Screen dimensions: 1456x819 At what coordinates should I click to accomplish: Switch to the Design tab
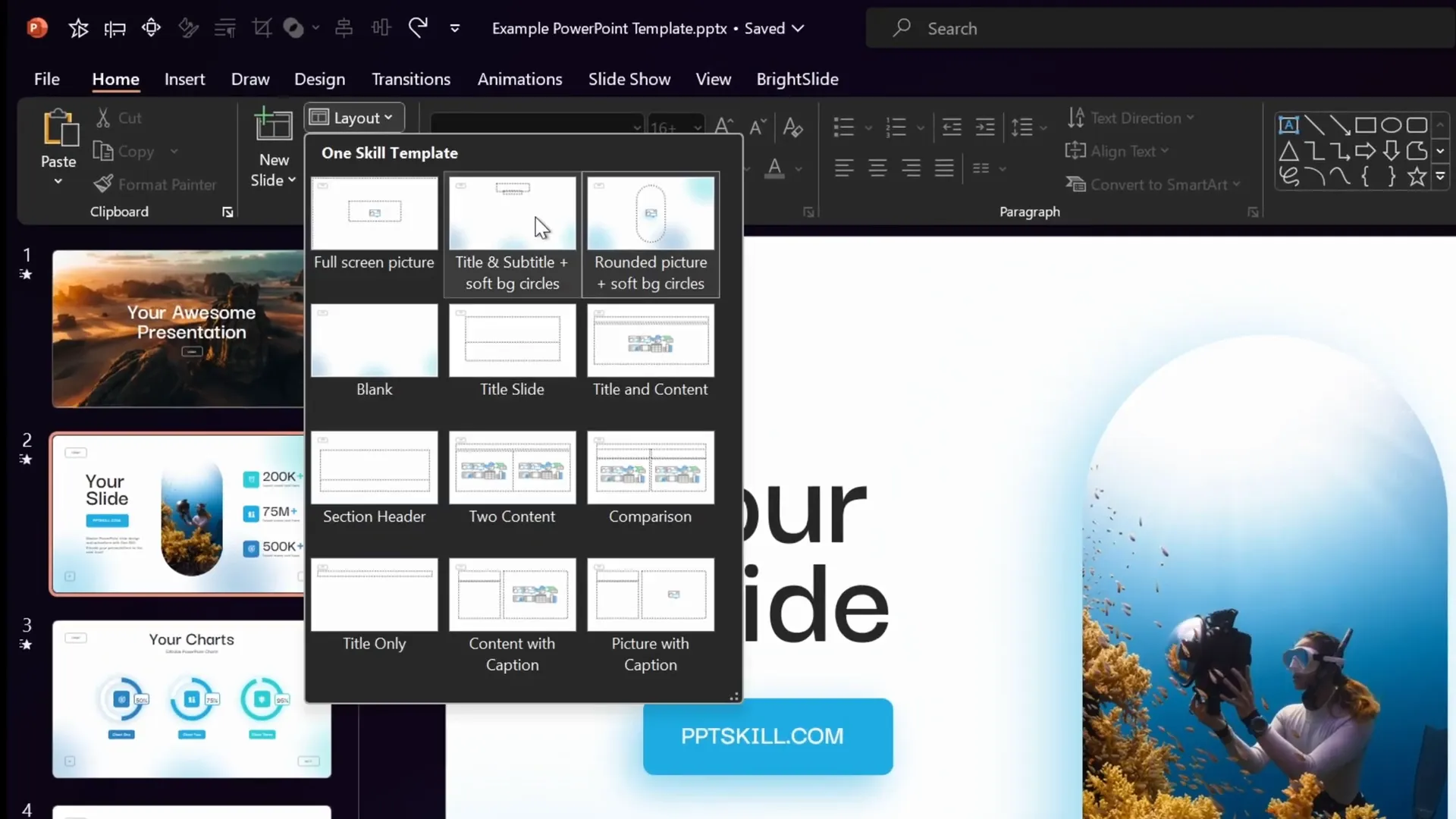click(319, 79)
